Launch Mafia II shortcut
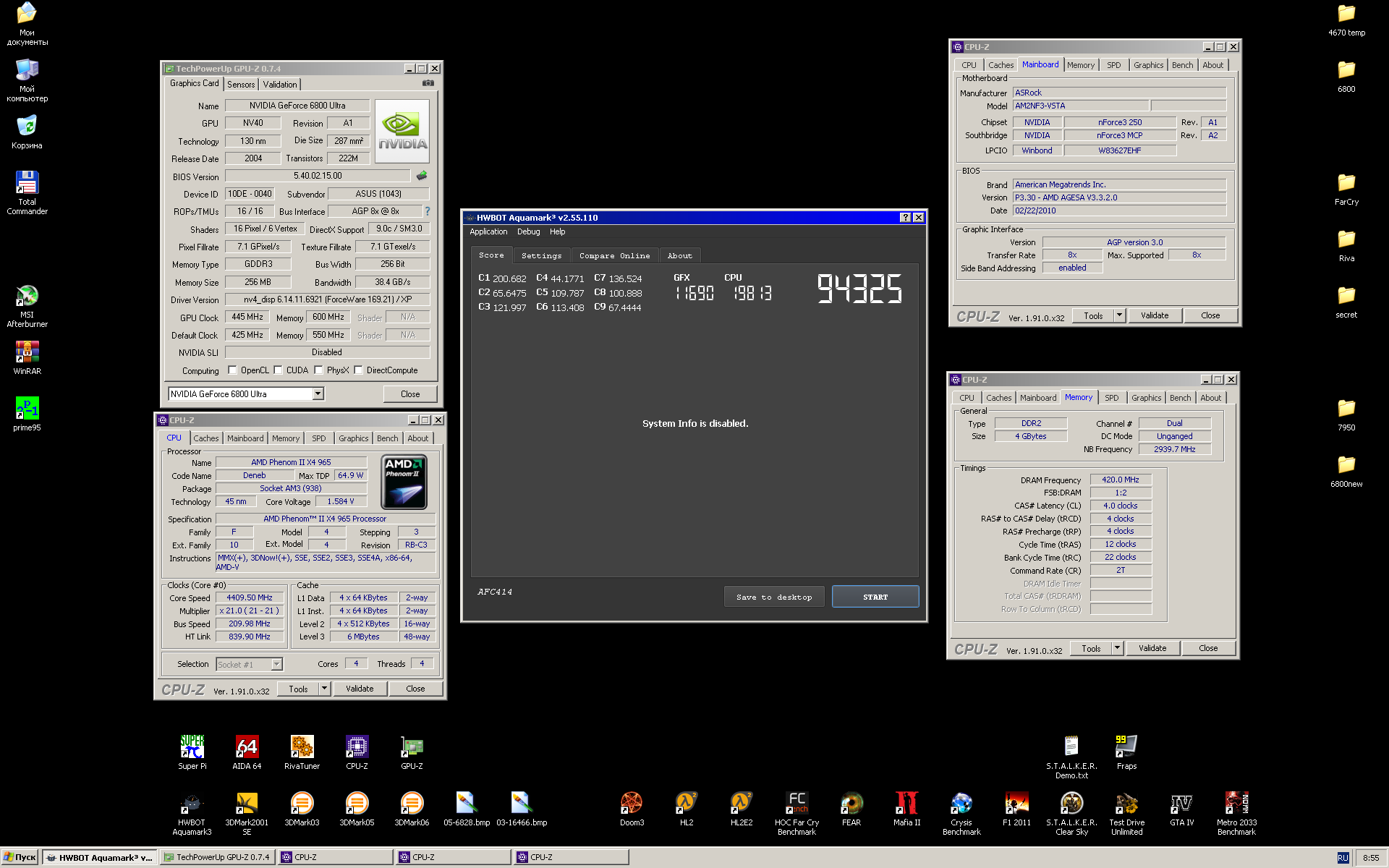The height and width of the screenshot is (868, 1389). click(x=906, y=809)
